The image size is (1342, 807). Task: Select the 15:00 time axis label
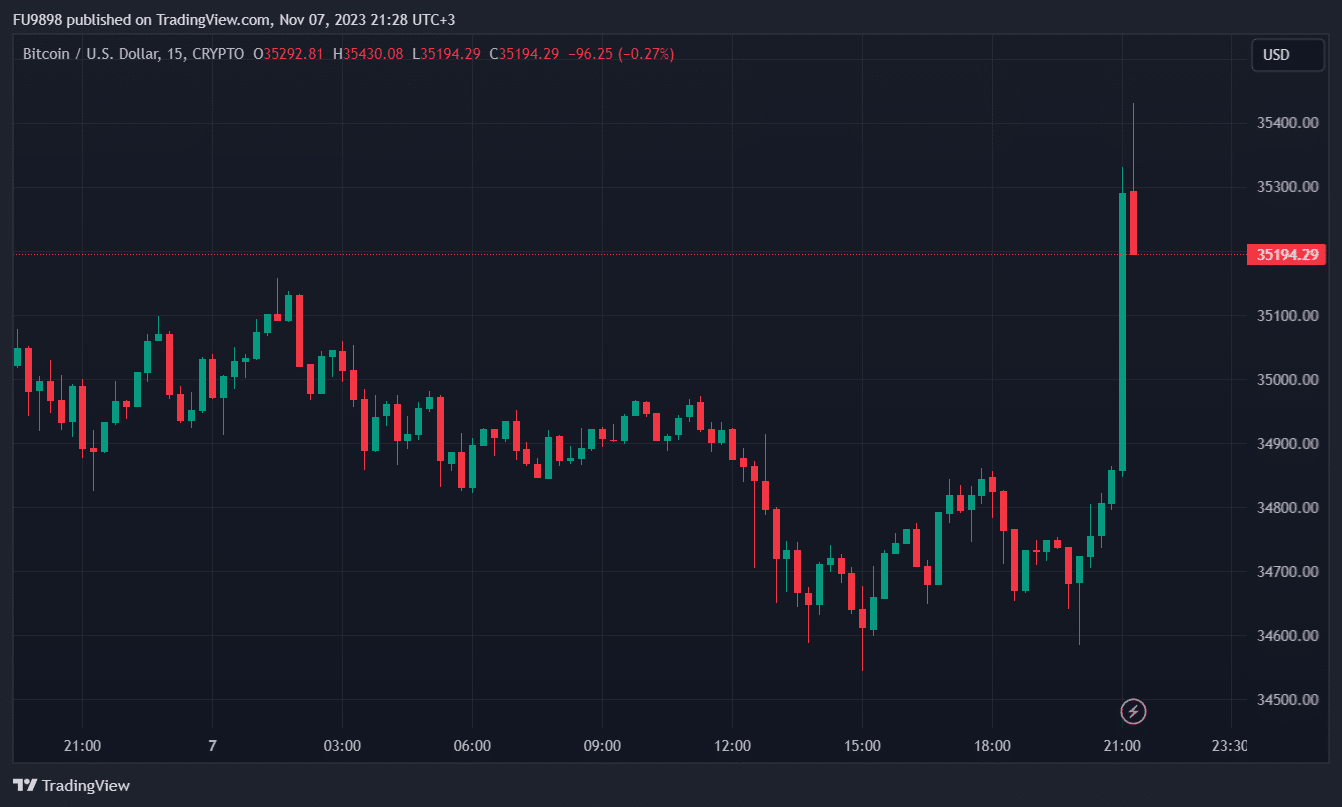pyautogui.click(x=862, y=746)
